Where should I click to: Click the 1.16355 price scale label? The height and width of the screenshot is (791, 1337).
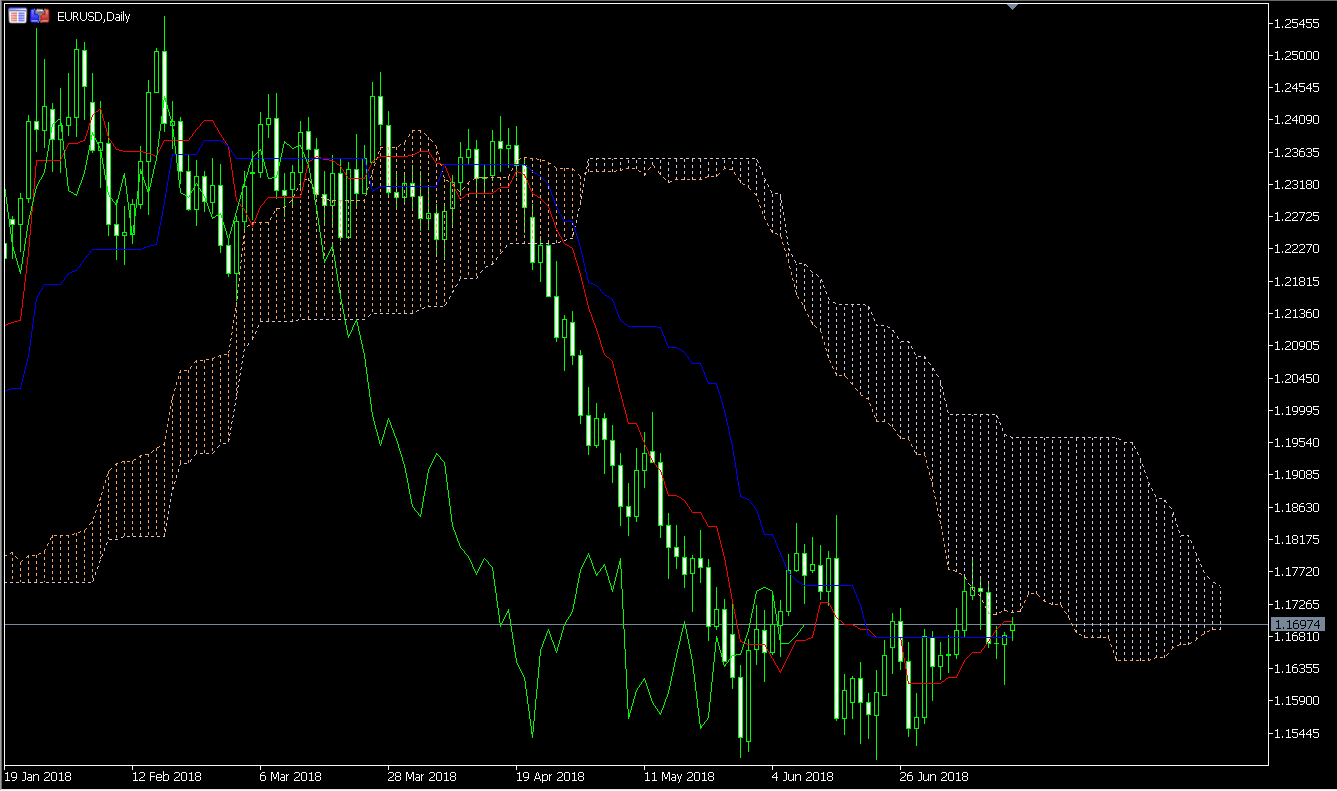tap(1295, 668)
